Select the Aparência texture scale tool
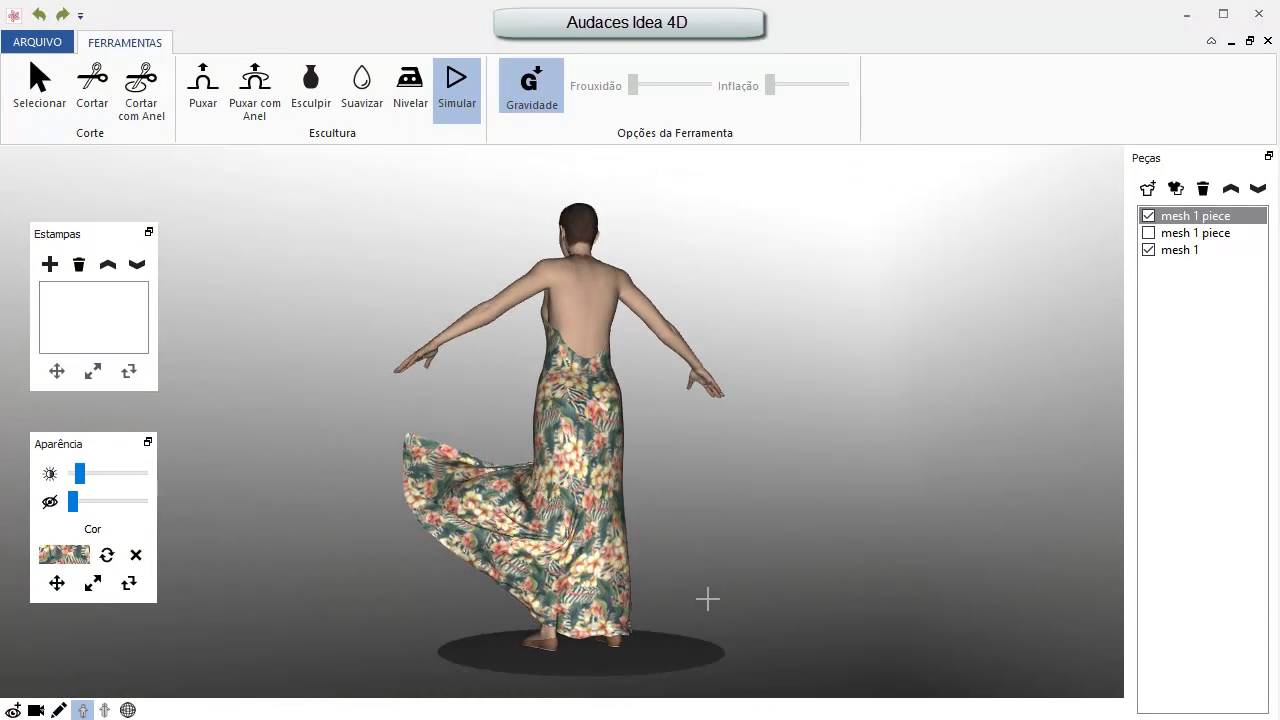Image resolution: width=1280 pixels, height=720 pixels. click(93, 583)
